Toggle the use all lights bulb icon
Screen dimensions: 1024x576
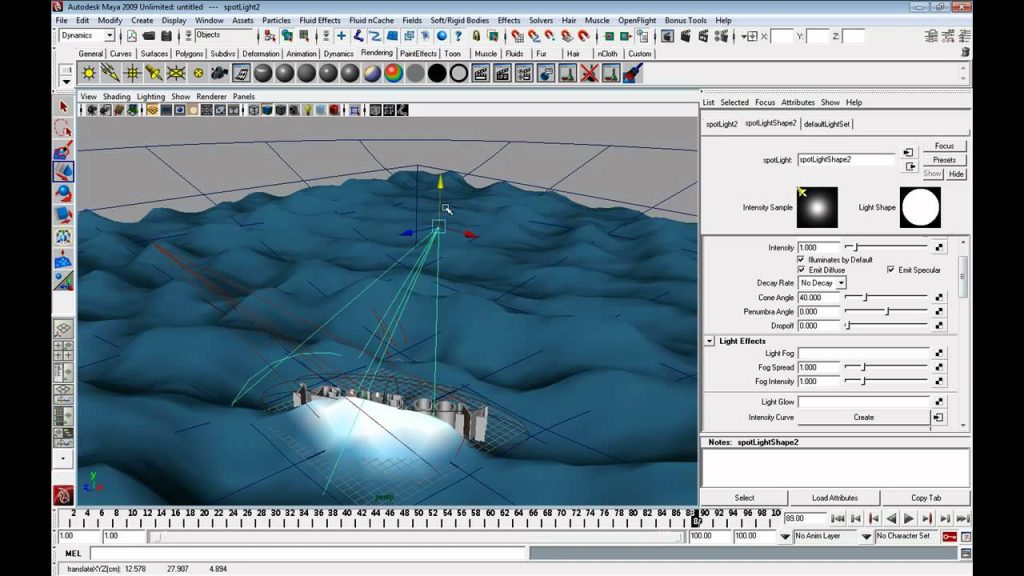coord(308,110)
